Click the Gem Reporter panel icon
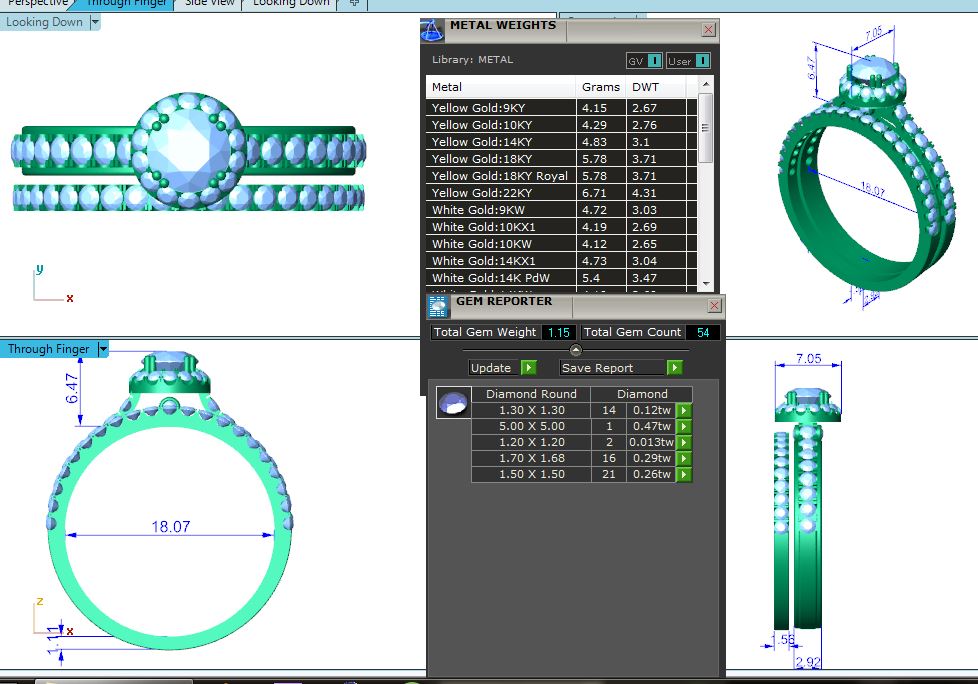The height and width of the screenshot is (684, 978). (438, 306)
